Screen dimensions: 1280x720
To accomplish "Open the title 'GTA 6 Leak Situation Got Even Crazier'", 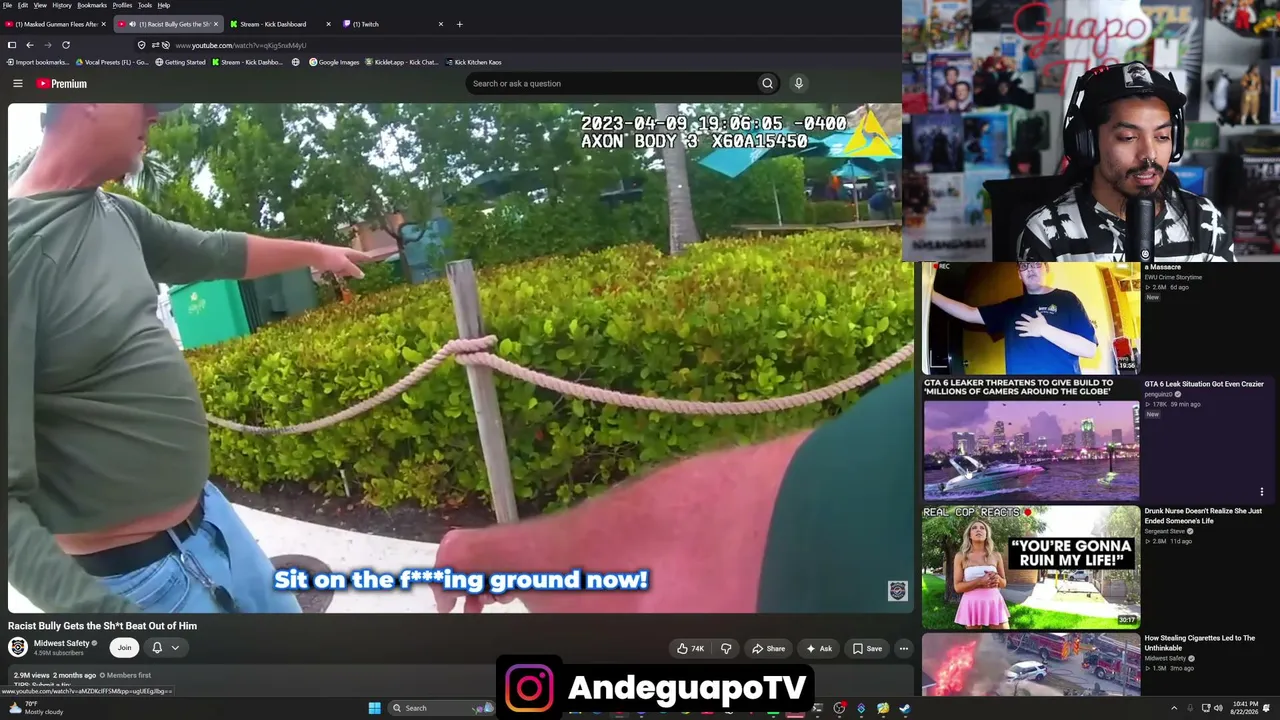I will pyautogui.click(x=1204, y=384).
